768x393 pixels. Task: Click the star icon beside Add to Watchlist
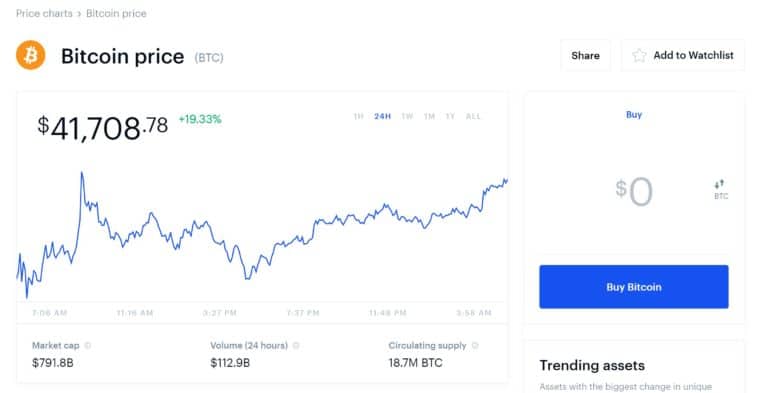[639, 55]
